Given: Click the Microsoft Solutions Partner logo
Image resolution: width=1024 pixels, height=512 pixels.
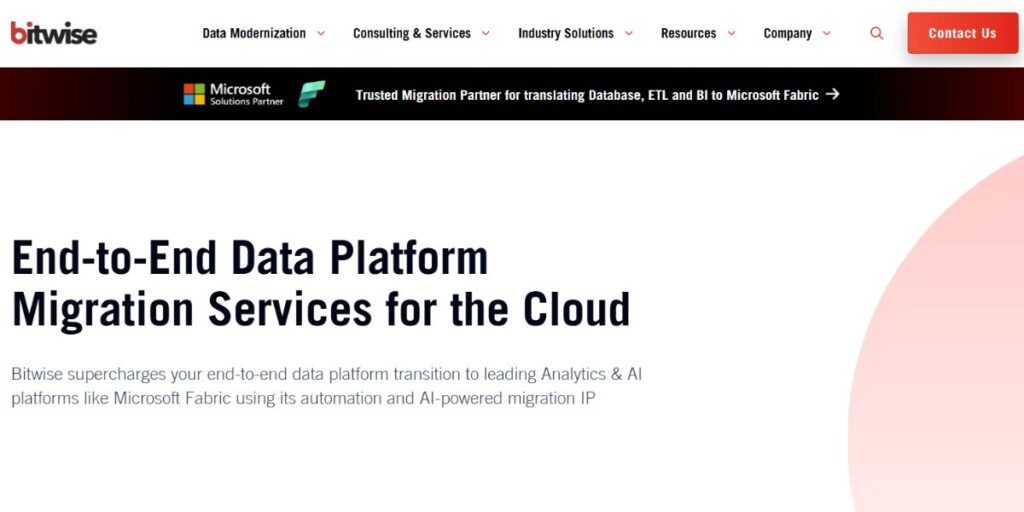Looking at the screenshot, I should (x=233, y=94).
